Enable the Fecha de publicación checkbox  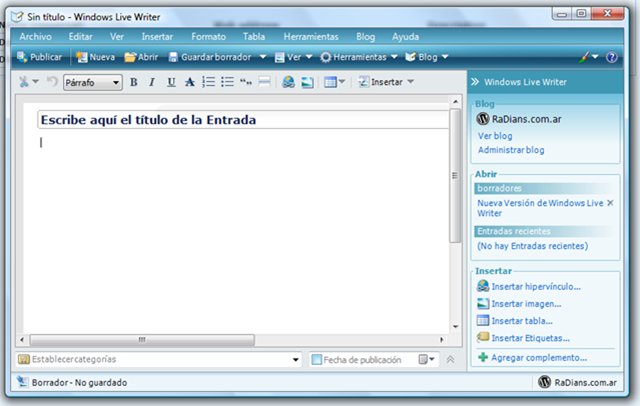(316, 359)
